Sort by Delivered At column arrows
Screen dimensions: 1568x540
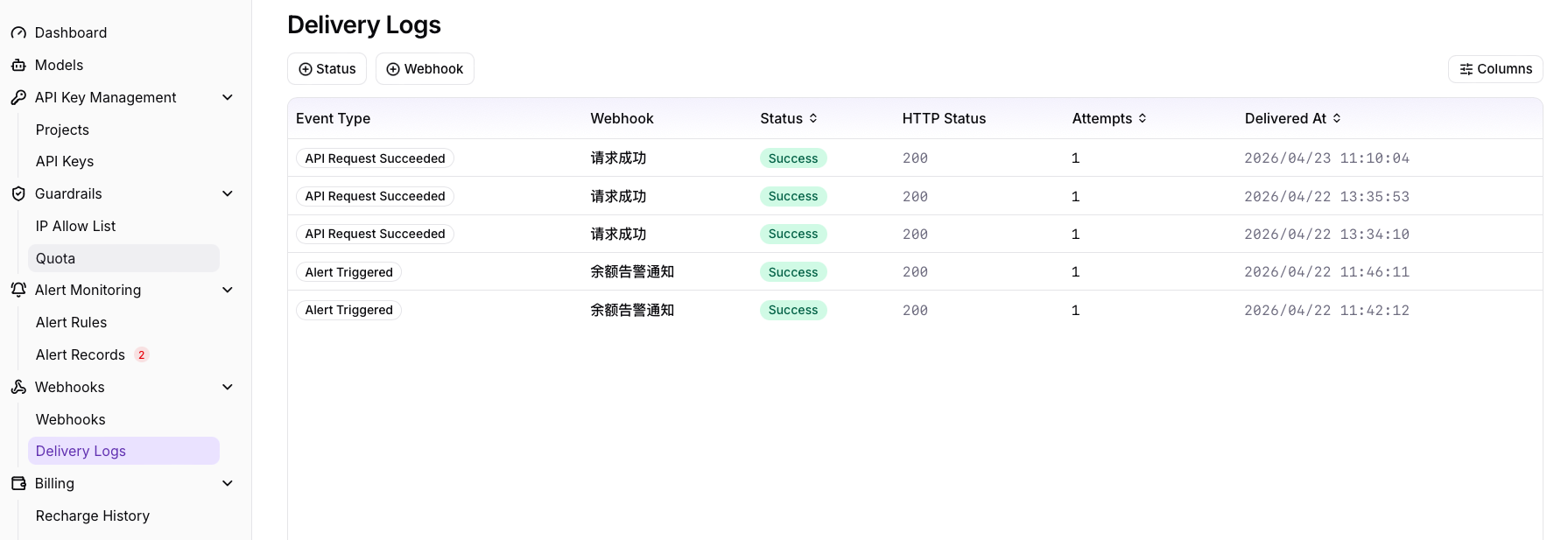tap(1337, 118)
